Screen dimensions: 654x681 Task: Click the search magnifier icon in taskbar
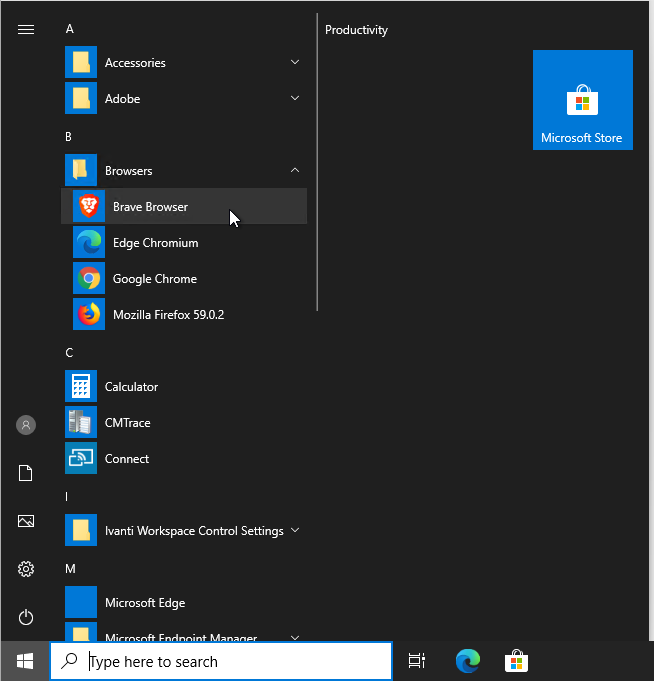tap(69, 661)
